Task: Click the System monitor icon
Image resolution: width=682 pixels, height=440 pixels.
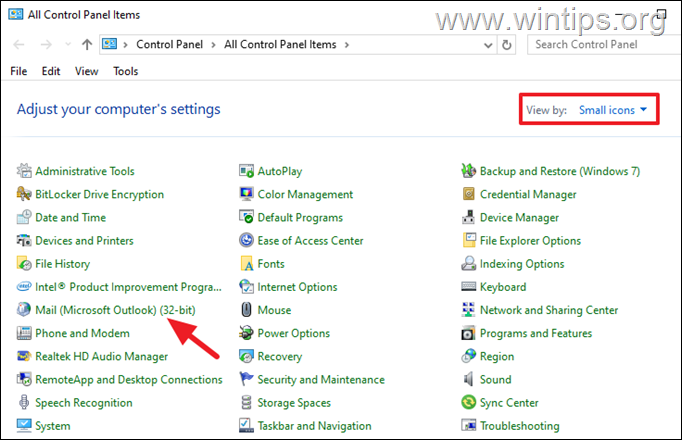Action: (24, 425)
